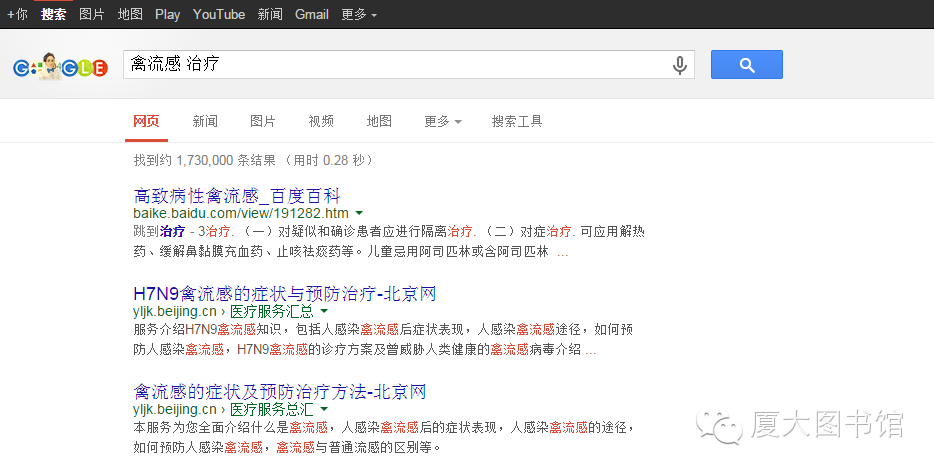934x472 pixels.
Task: Open 图片 in the top black bar
Action: [92, 14]
